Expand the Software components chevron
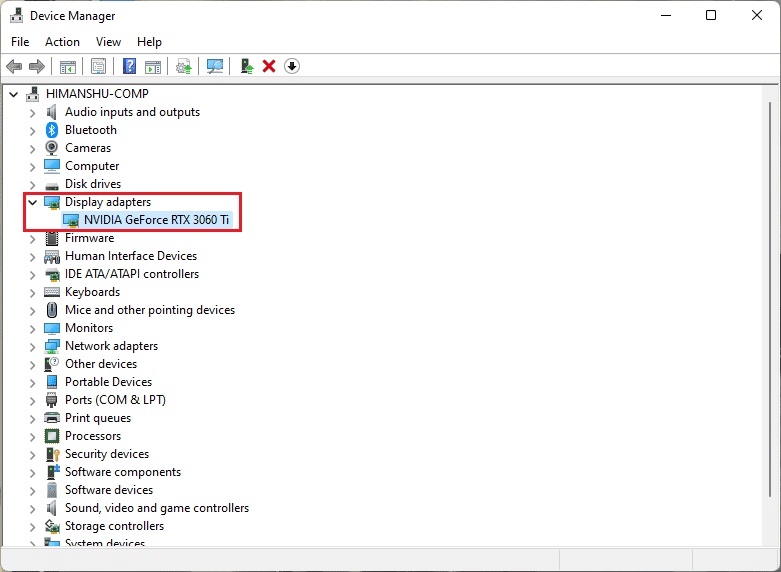Viewport: 781px width, 572px height. click(33, 472)
